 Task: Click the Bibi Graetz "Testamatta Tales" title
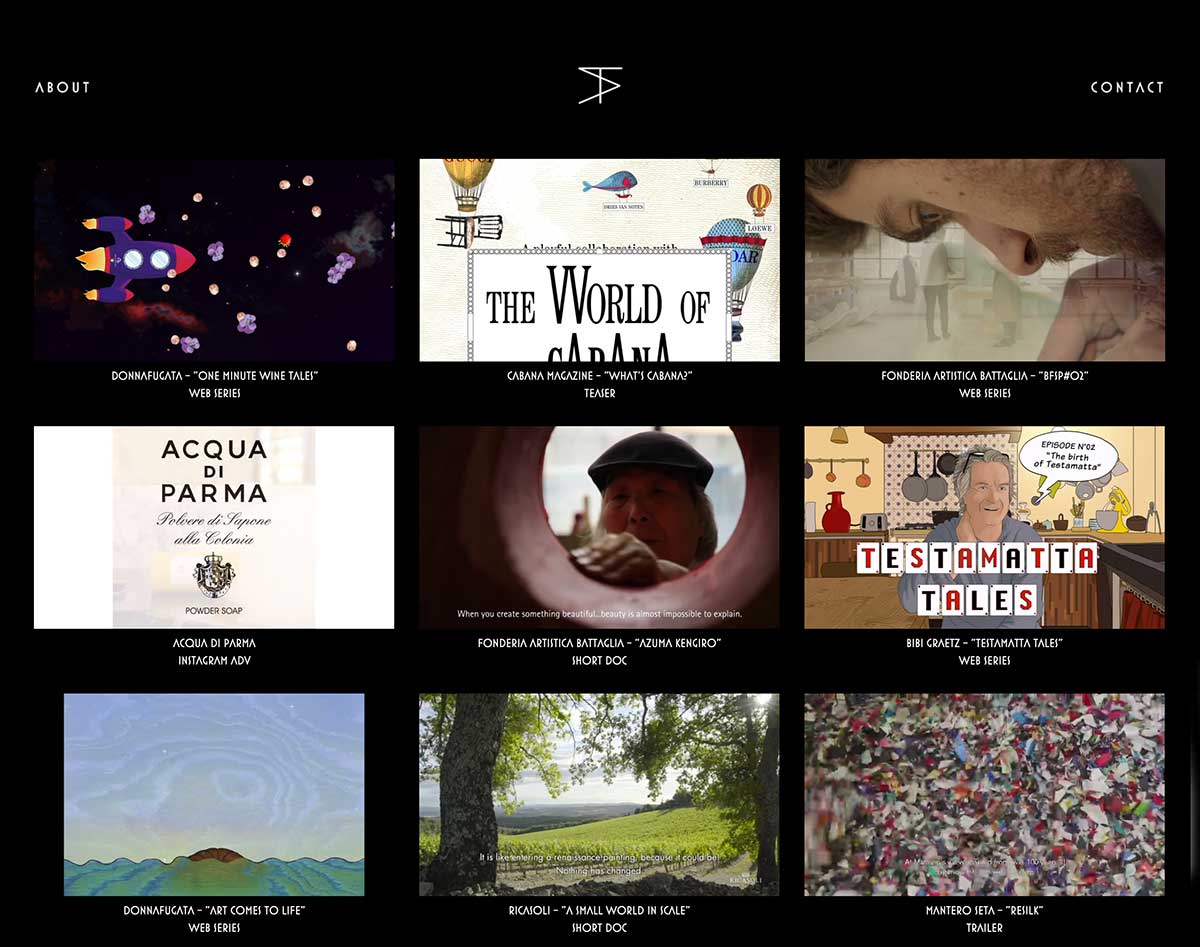click(x=984, y=643)
